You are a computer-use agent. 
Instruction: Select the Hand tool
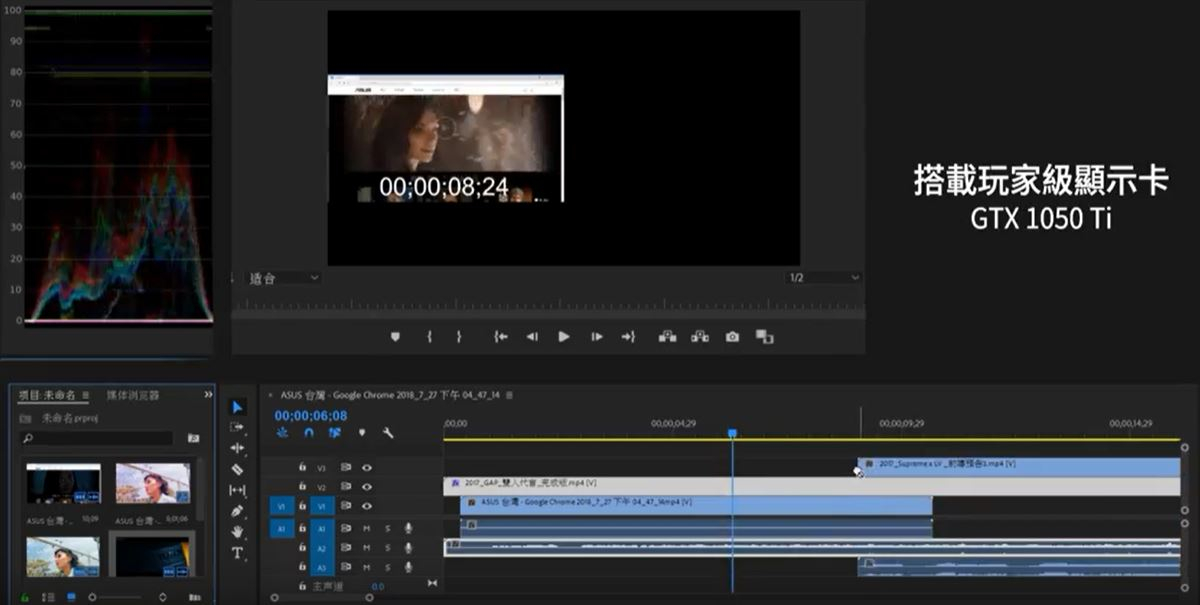[237, 532]
